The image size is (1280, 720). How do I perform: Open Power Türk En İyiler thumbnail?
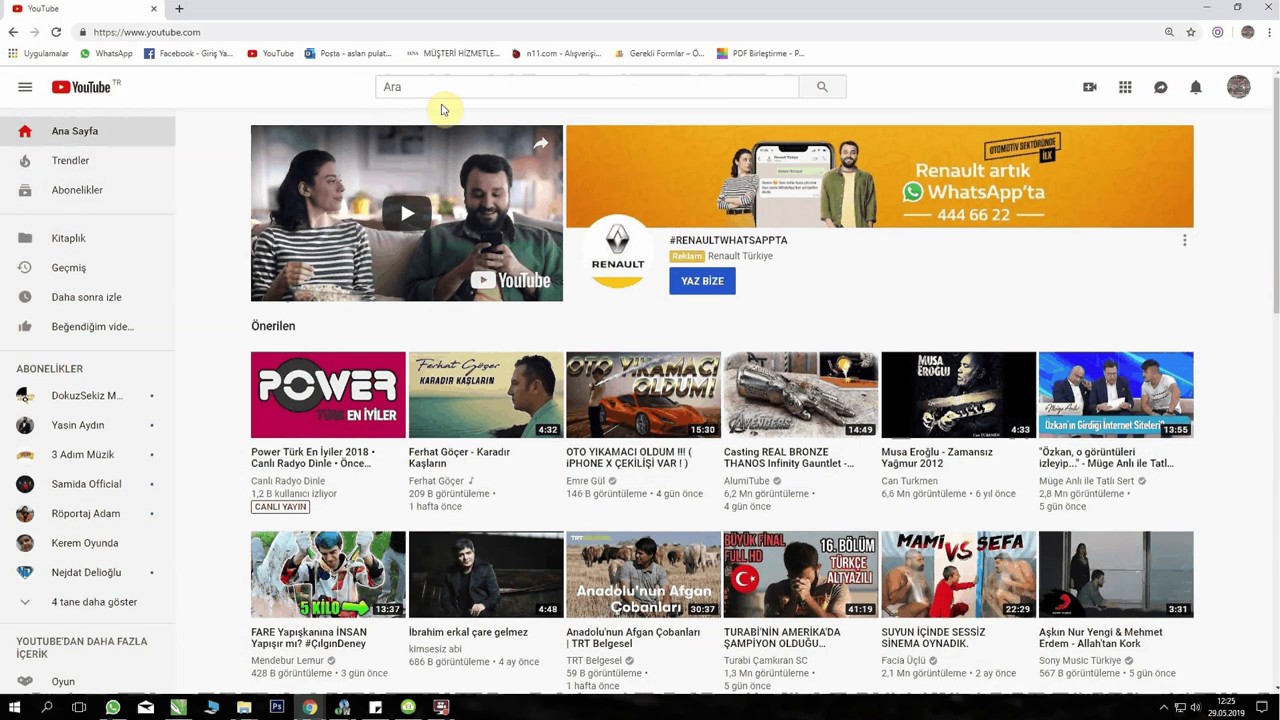pyautogui.click(x=328, y=395)
